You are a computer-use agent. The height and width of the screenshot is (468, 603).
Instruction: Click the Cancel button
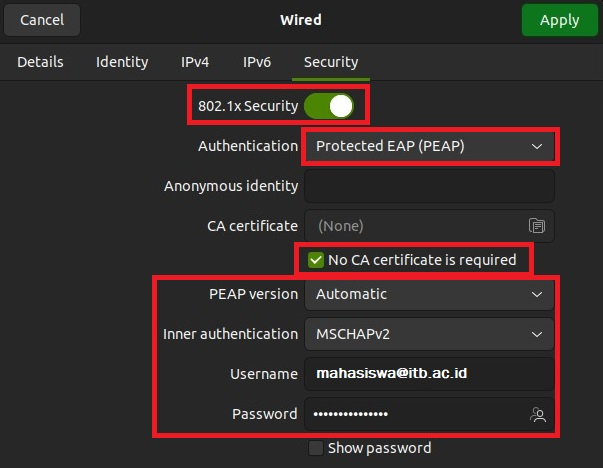click(x=41, y=20)
